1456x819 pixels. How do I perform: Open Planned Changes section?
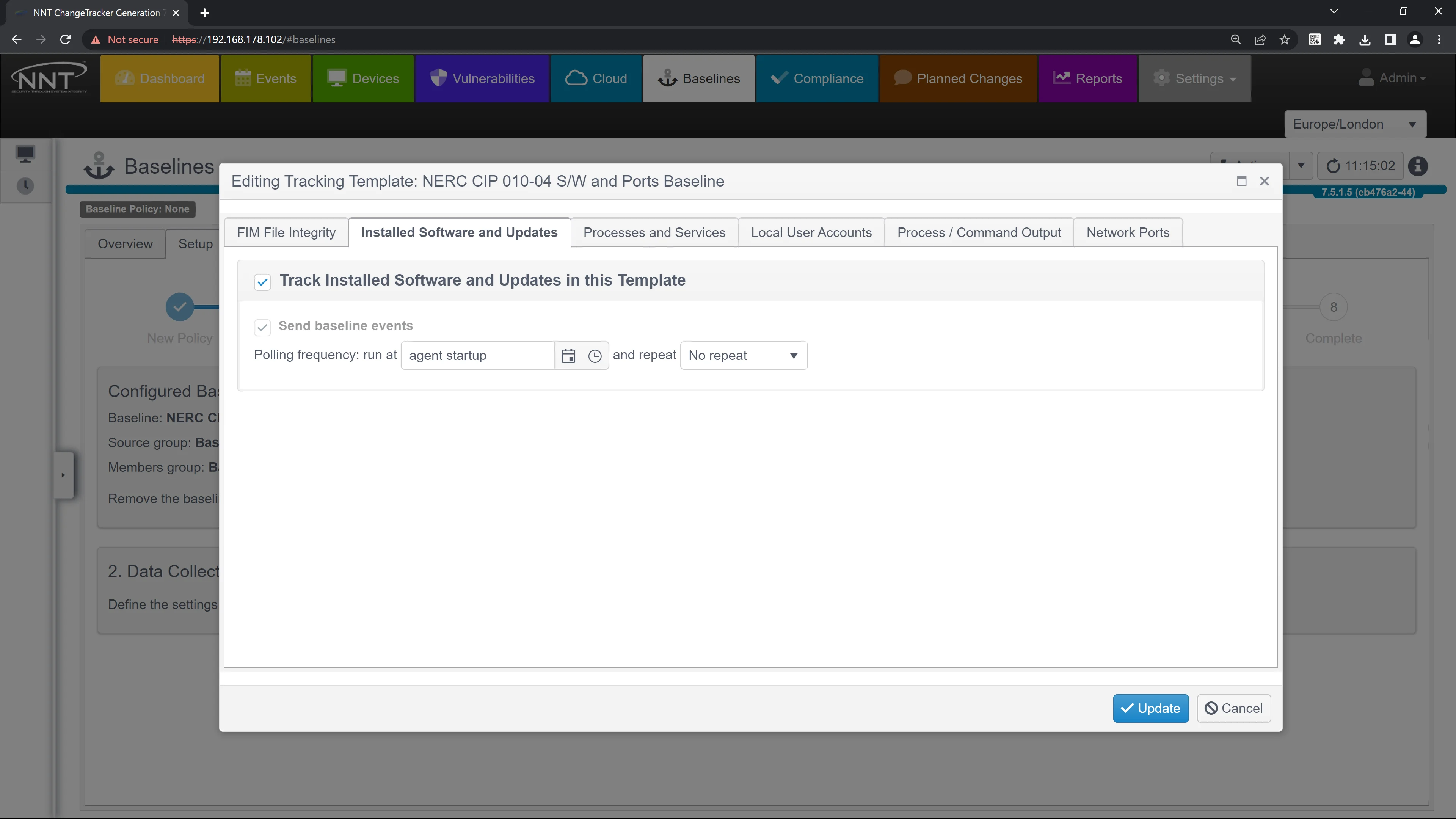pos(958,78)
